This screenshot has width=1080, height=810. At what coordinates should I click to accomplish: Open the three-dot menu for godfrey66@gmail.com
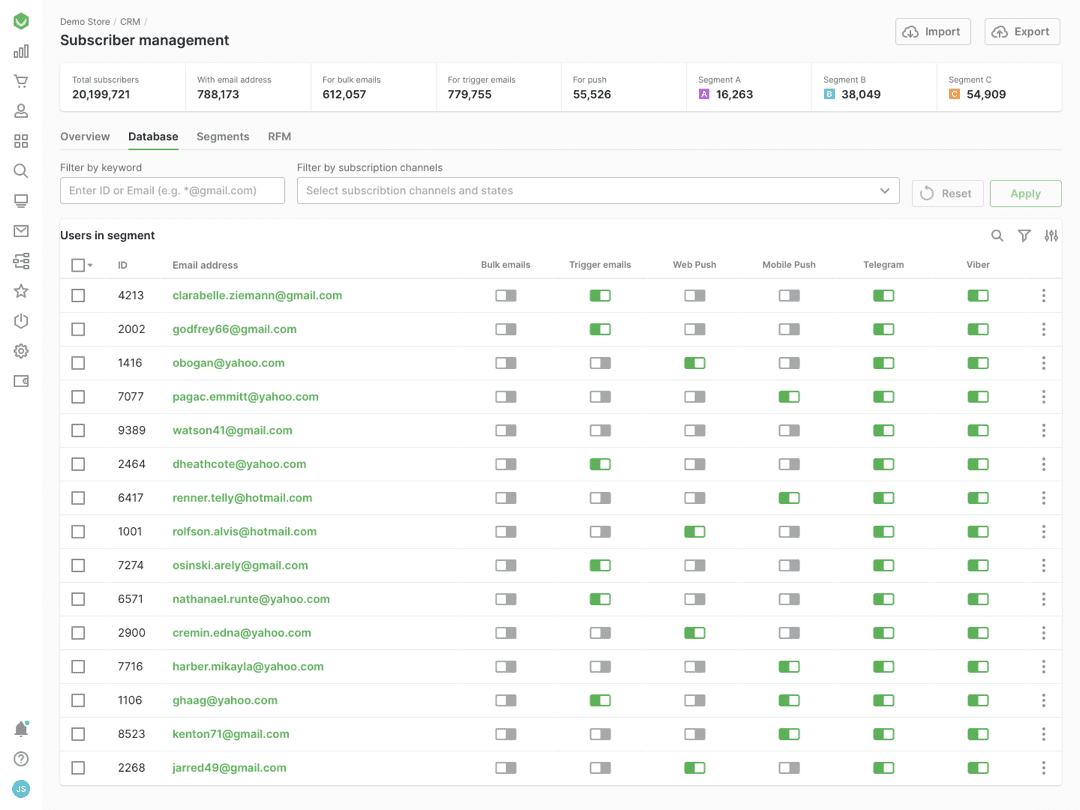[x=1043, y=329]
